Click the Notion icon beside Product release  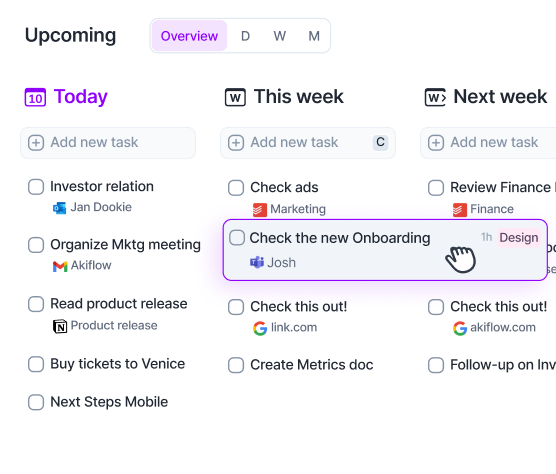[60, 326]
